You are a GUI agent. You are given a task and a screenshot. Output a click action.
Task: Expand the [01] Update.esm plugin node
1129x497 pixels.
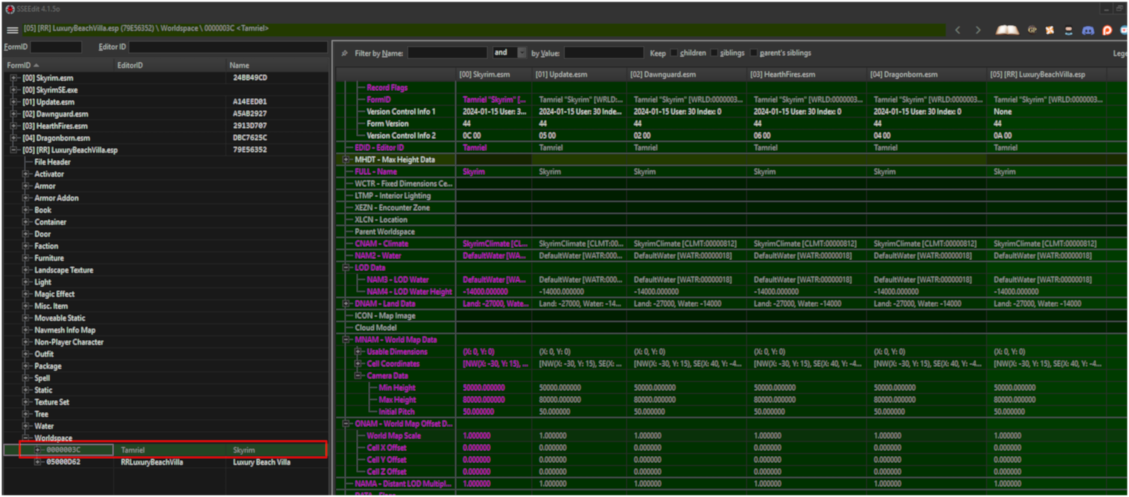click(14, 102)
